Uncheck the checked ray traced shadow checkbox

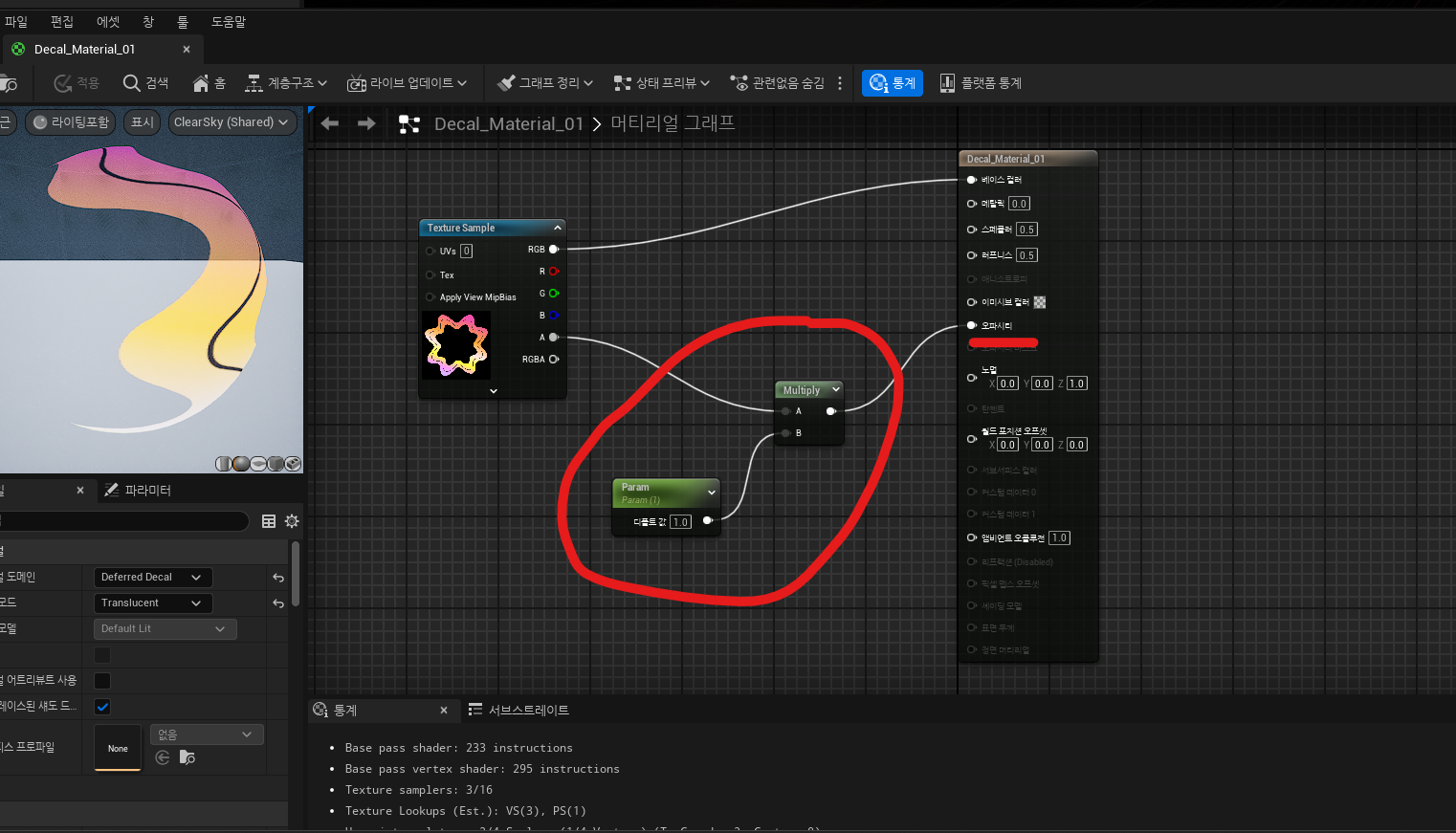point(102,707)
